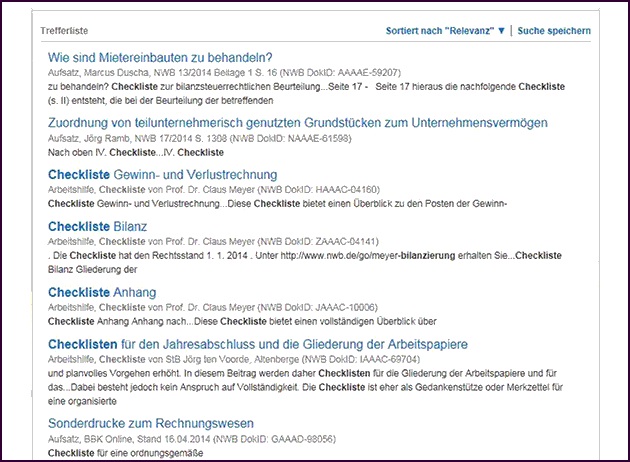Click StB Jörg ten Voorde metadata line

pos(234,359)
